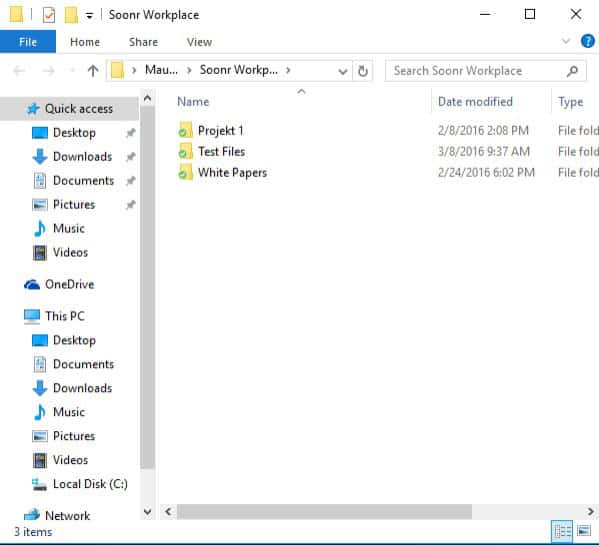Open Music under This PC
599x545 pixels.
(69, 412)
